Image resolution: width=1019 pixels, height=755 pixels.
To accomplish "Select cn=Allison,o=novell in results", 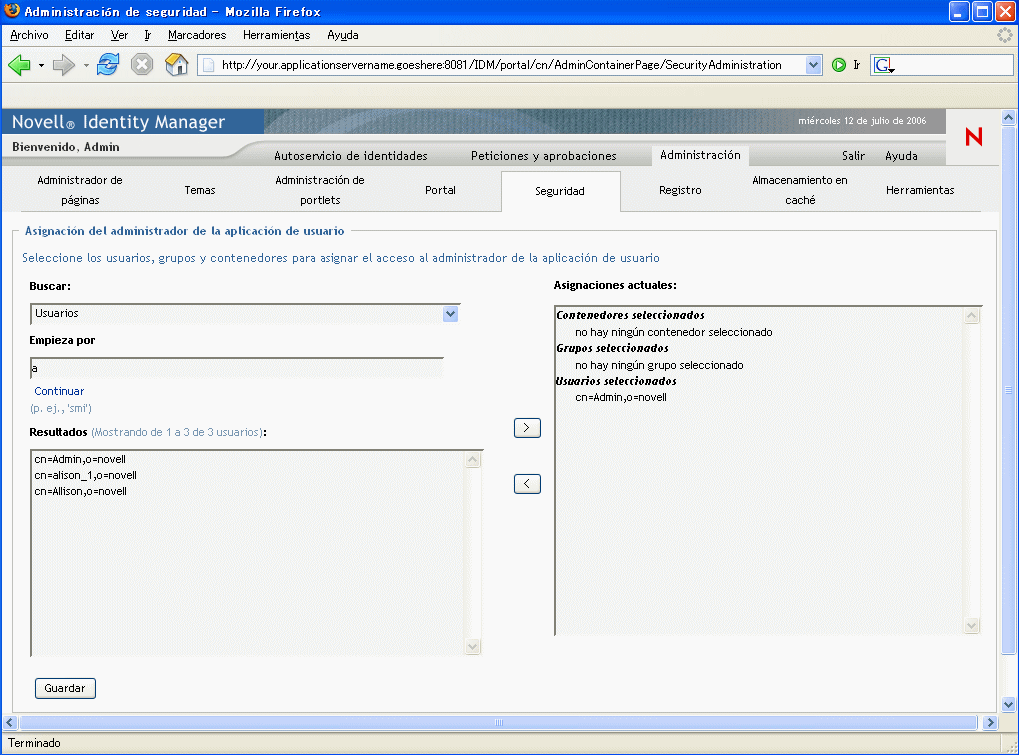I will (x=81, y=491).
